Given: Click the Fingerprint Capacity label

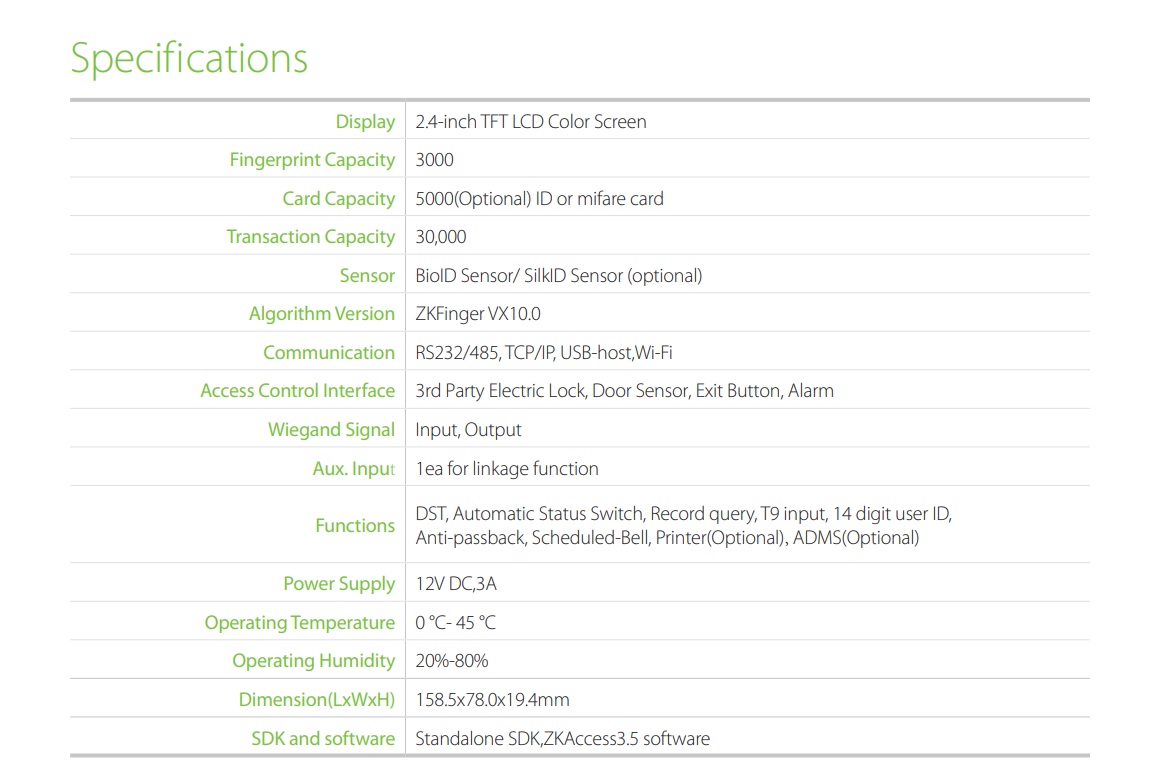Looking at the screenshot, I should pyautogui.click(x=312, y=159).
